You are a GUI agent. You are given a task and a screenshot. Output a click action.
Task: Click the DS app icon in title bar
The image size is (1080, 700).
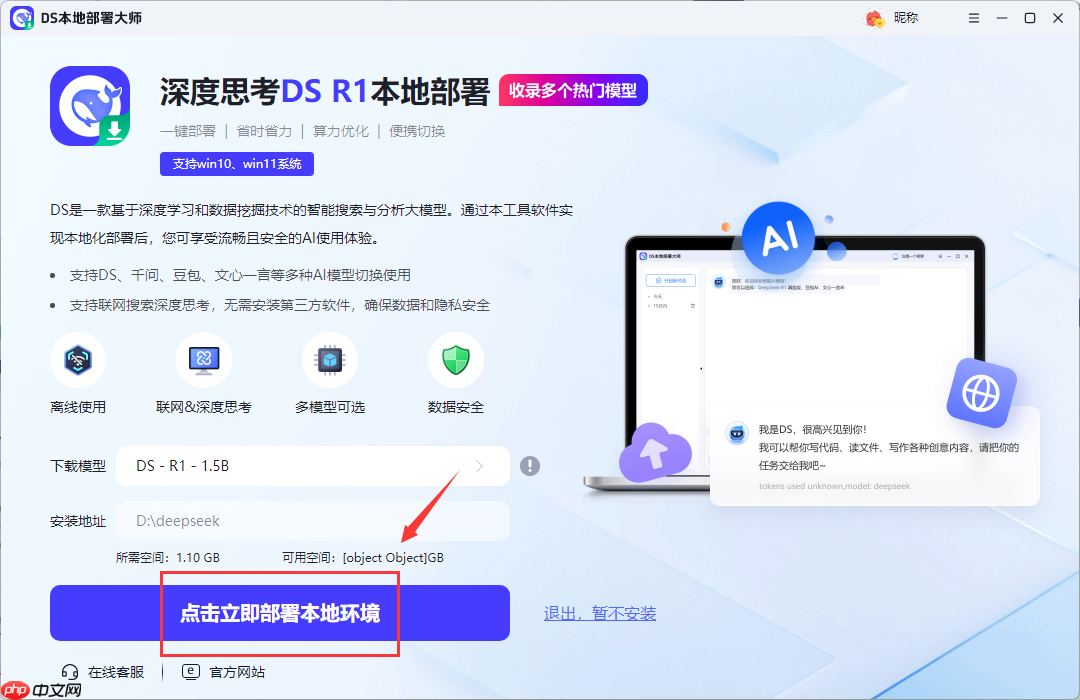tap(22, 18)
